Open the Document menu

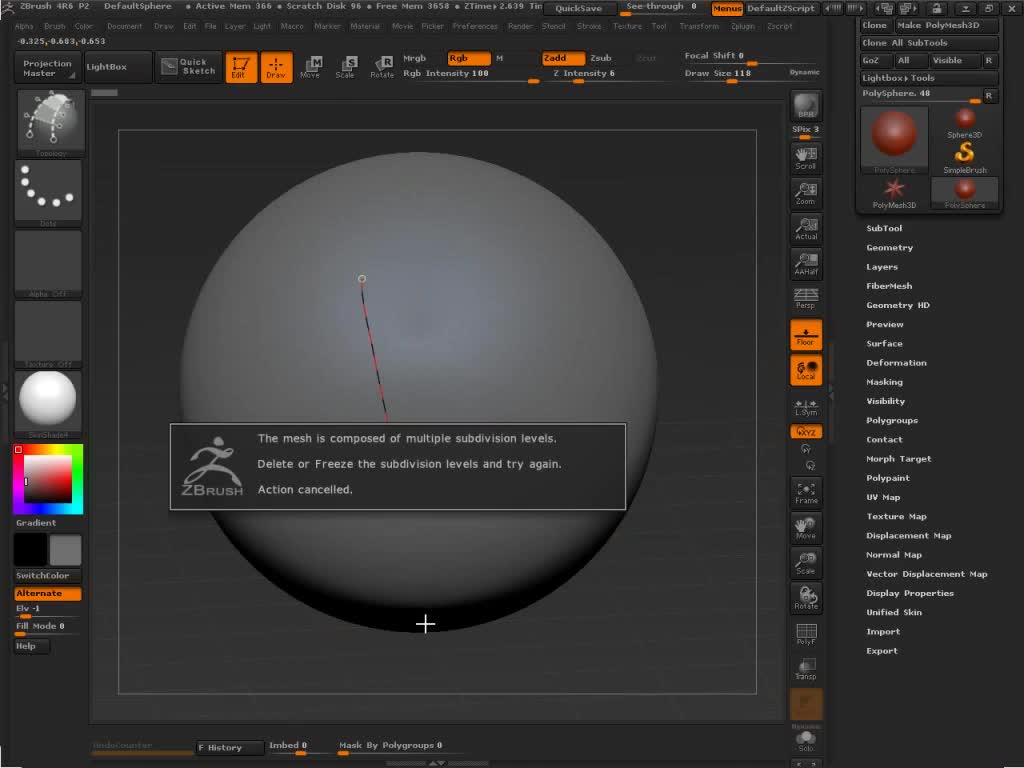124,26
